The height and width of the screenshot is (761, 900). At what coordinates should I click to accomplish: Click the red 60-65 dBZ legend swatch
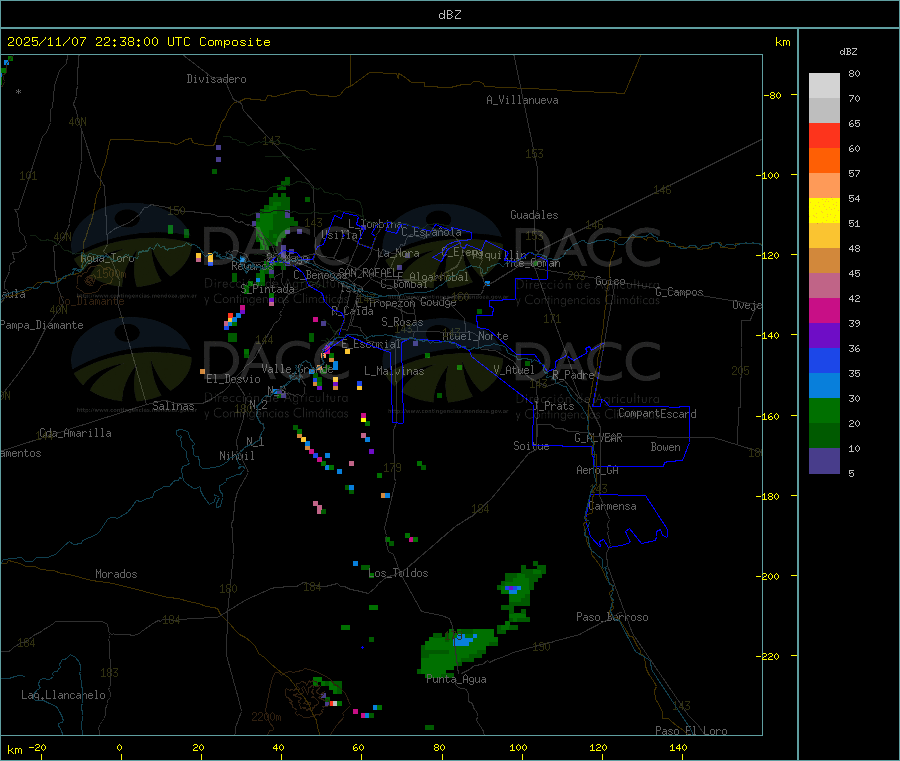[824, 136]
